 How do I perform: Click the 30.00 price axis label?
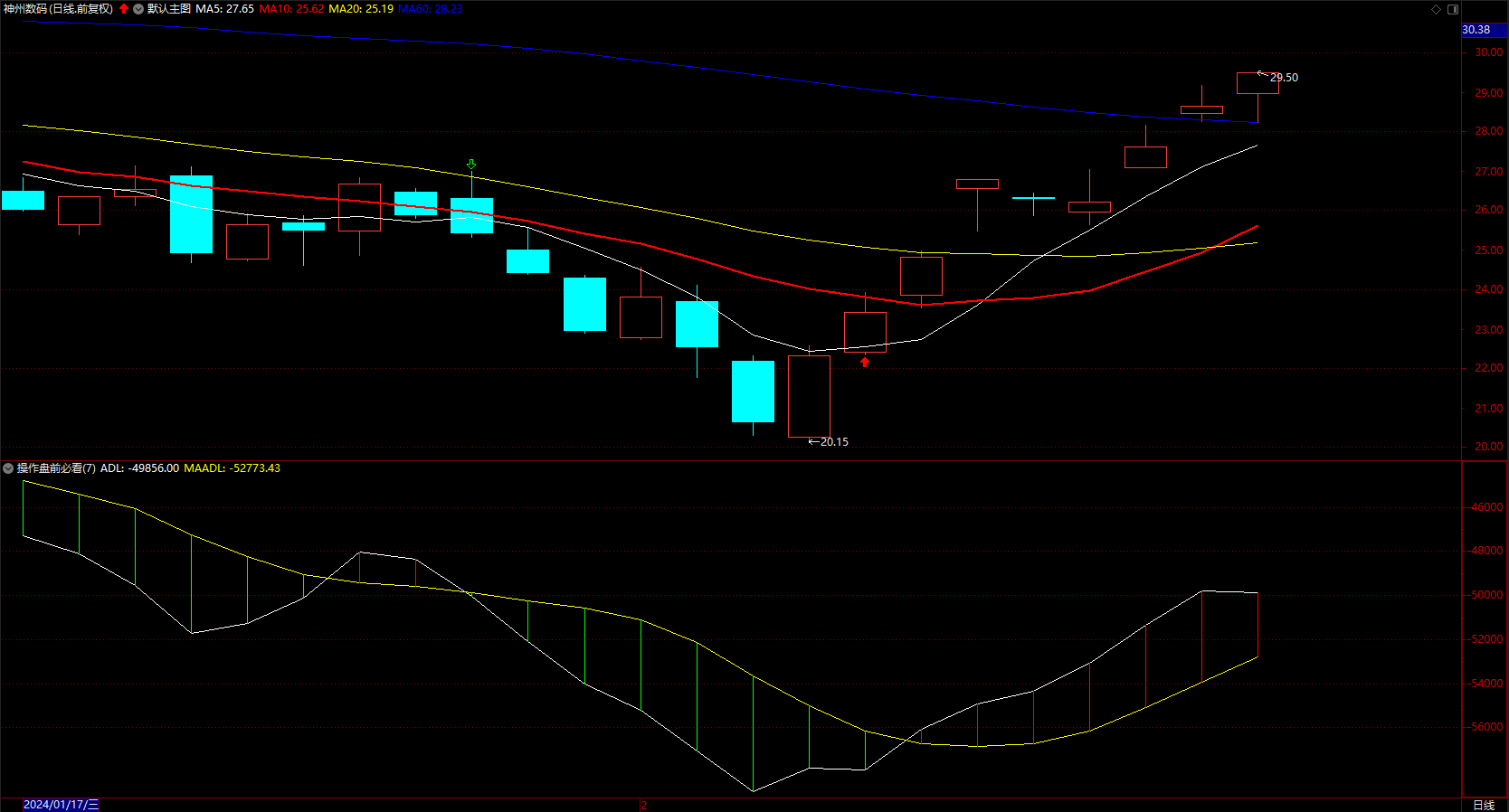[x=1489, y=52]
